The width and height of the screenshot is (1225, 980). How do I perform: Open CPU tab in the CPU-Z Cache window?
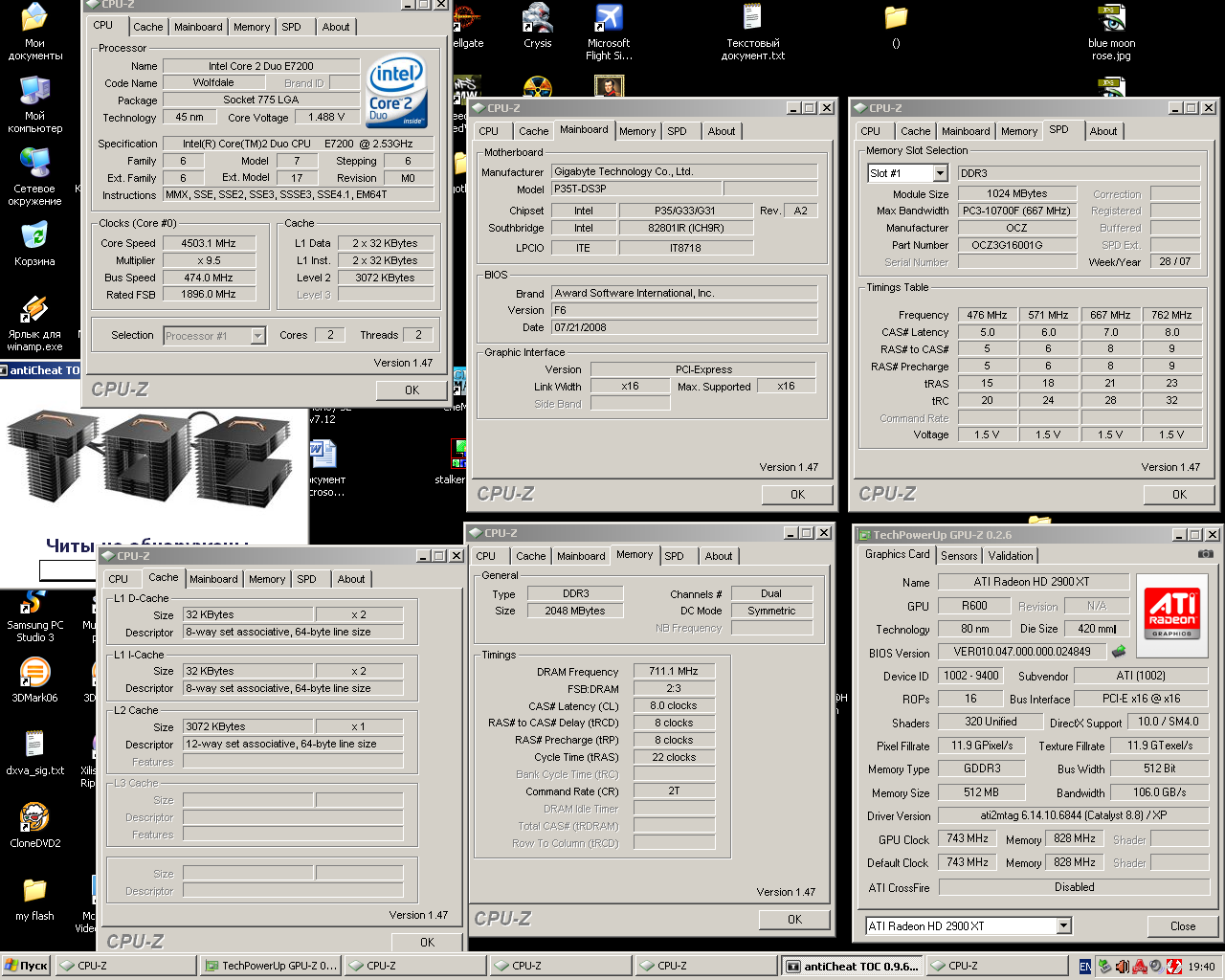coord(118,579)
